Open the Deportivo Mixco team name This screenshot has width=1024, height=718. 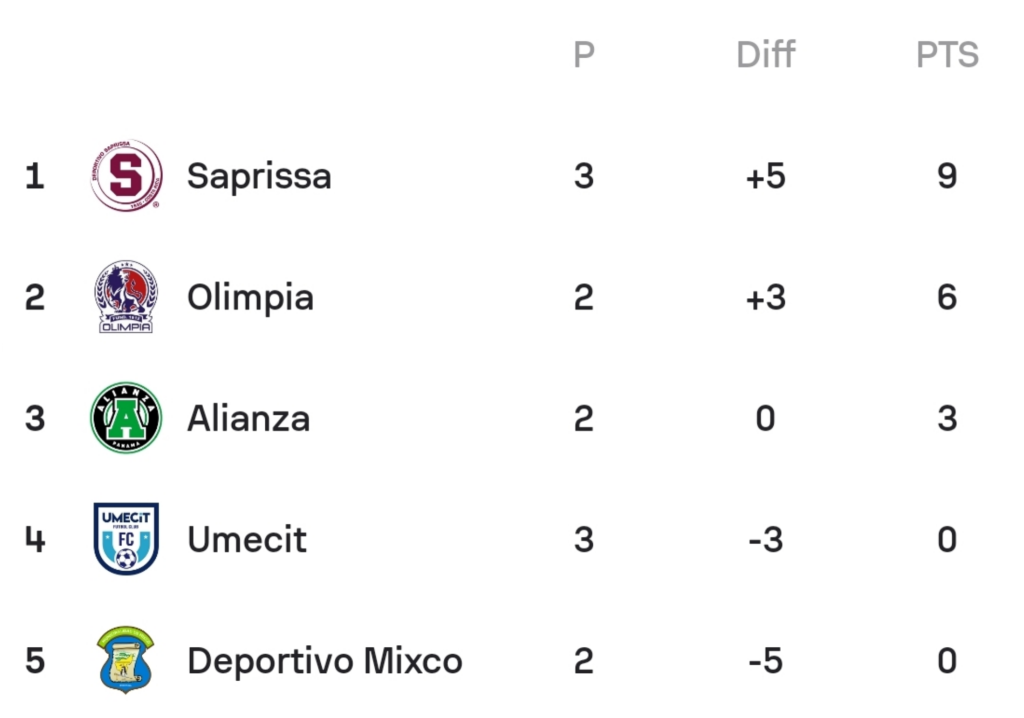(x=325, y=661)
